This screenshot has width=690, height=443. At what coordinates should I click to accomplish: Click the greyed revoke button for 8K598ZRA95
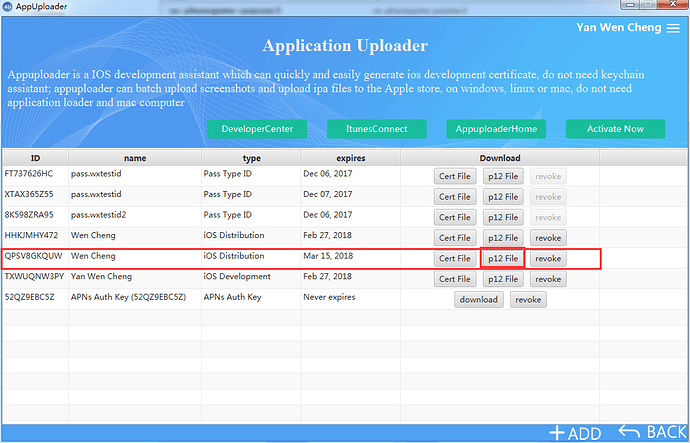[548, 217]
